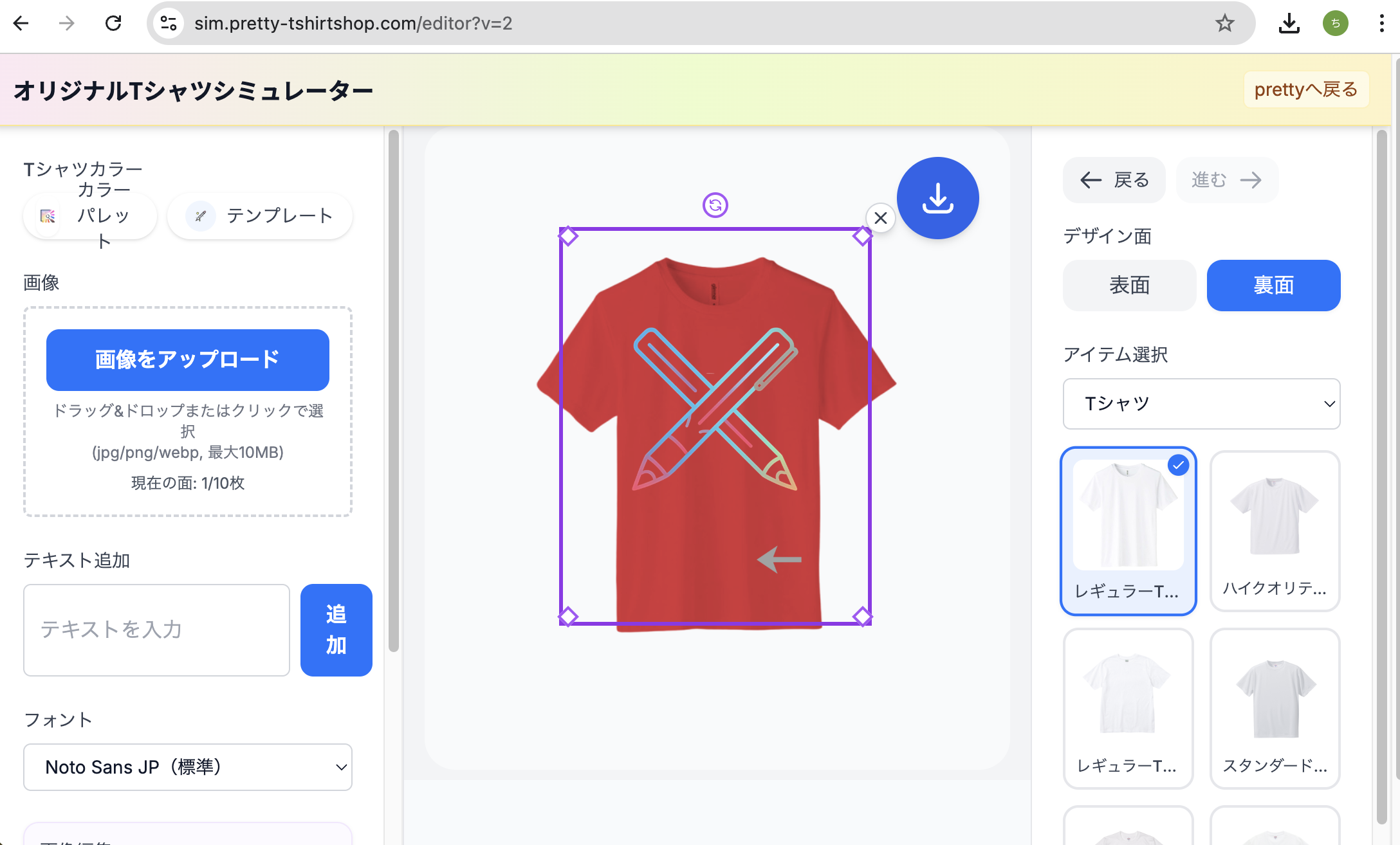Bookmark the page with the star icon
Screen dimensions: 1400x845
(x=1224, y=24)
